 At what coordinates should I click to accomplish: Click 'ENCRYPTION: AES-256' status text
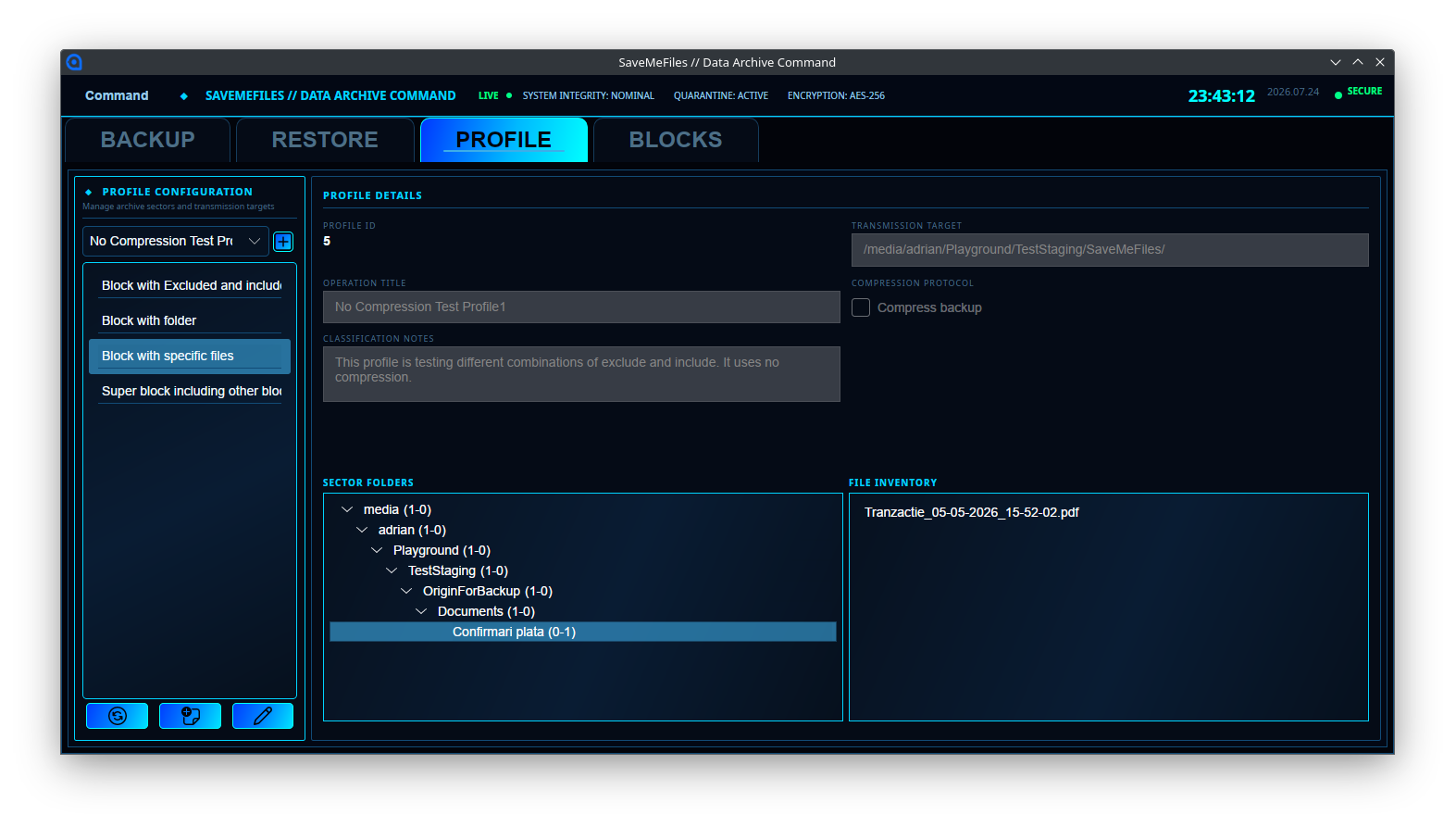[x=836, y=95]
